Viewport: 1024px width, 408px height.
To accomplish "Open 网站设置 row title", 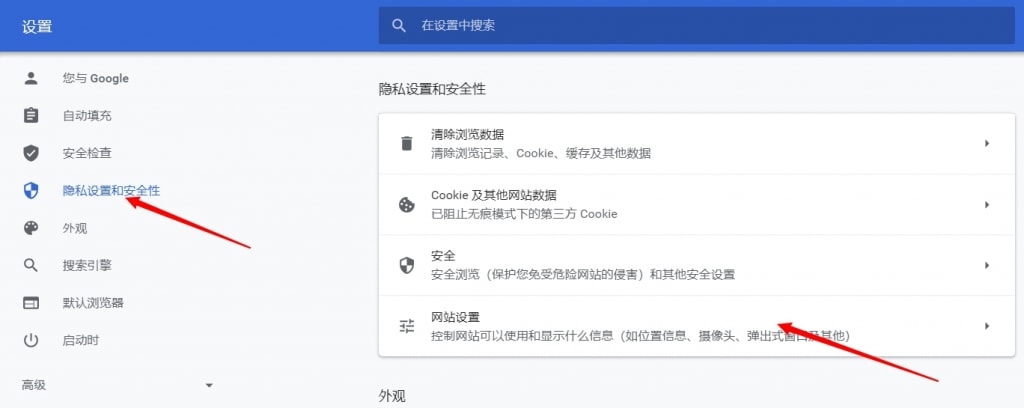I will (x=456, y=317).
